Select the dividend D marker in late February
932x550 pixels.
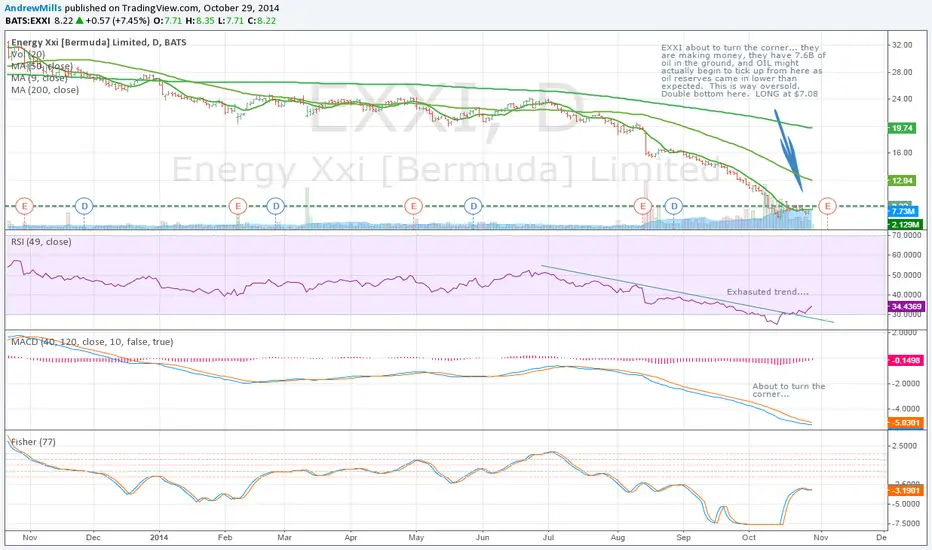pyautogui.click(x=276, y=206)
